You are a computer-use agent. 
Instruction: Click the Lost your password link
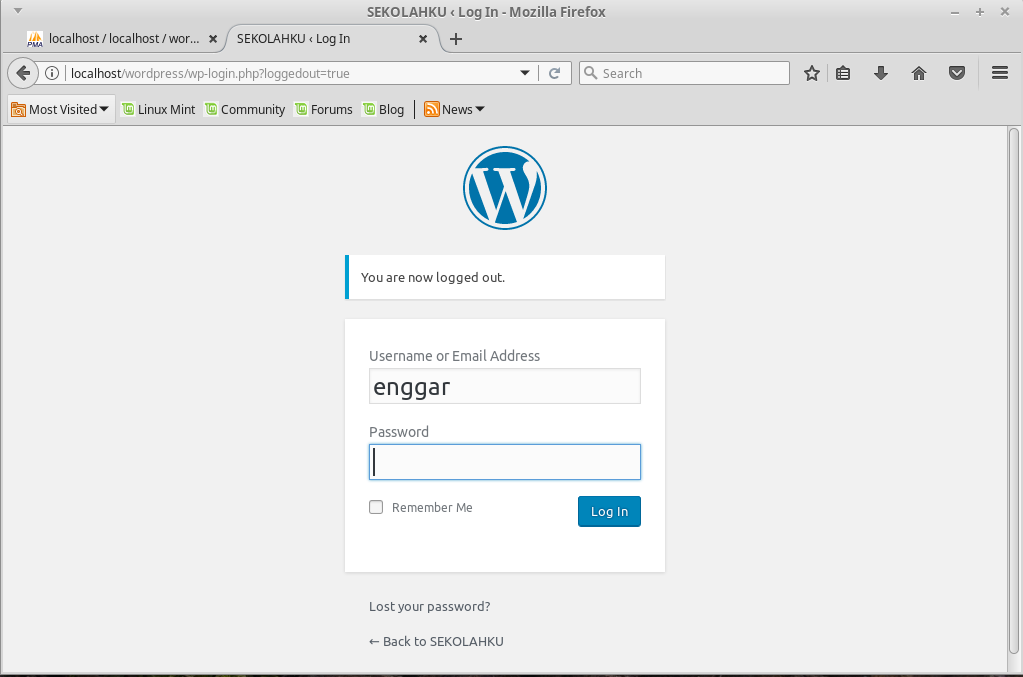click(429, 606)
